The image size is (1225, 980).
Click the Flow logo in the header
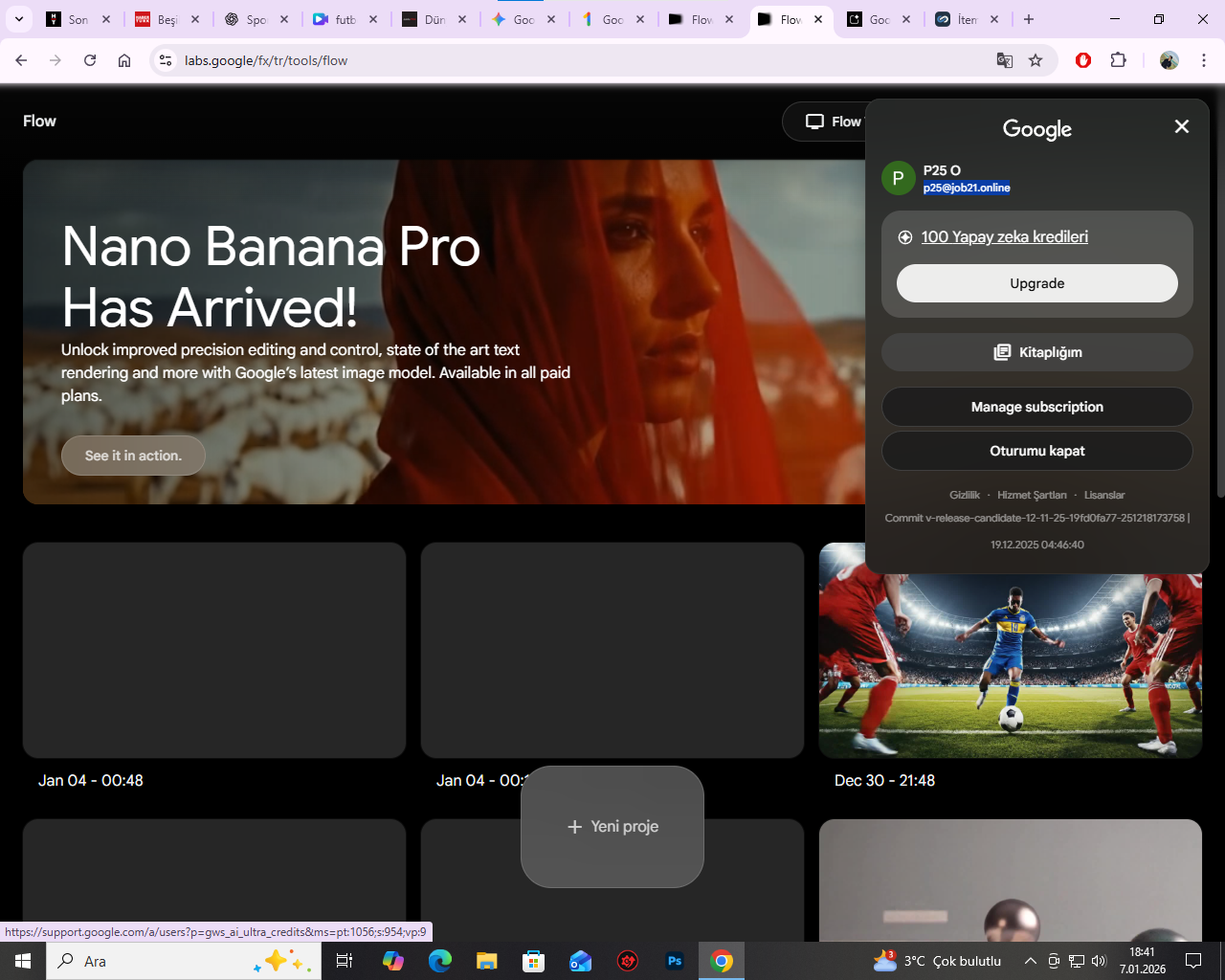click(40, 121)
